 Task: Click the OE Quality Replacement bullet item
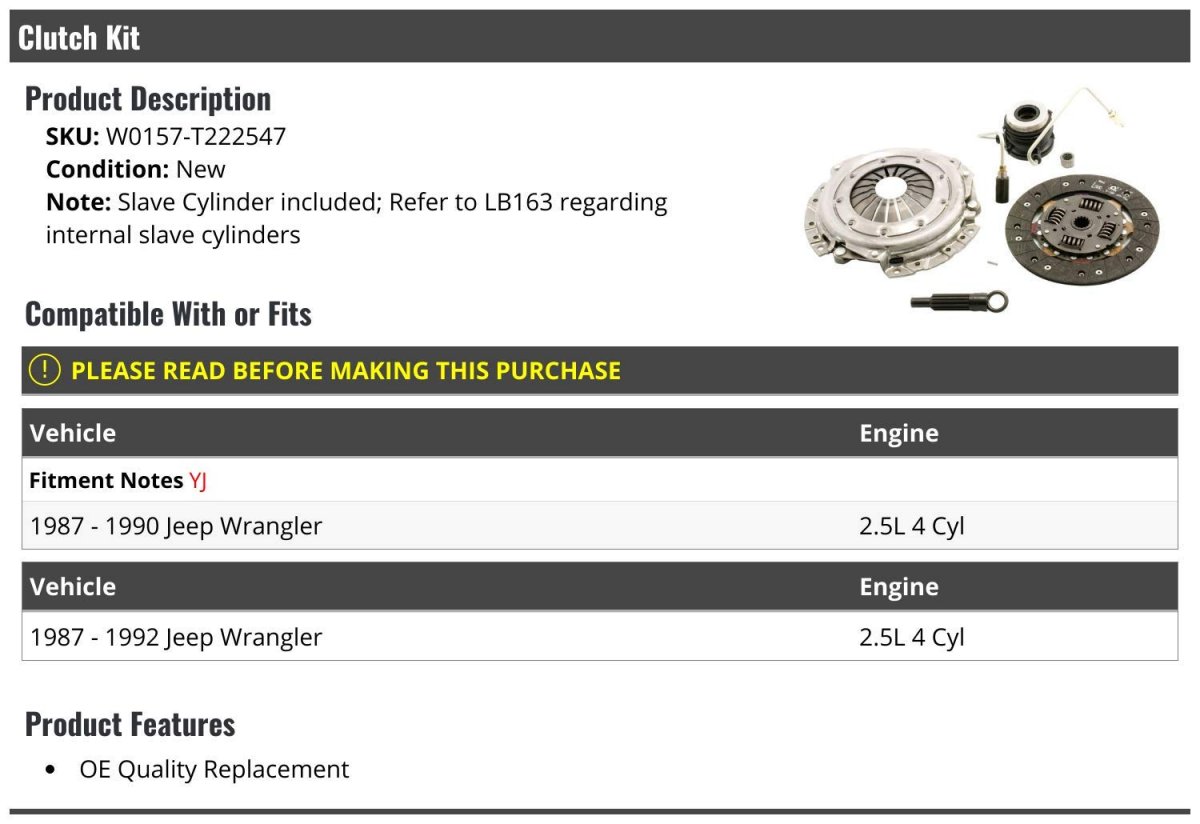click(214, 769)
